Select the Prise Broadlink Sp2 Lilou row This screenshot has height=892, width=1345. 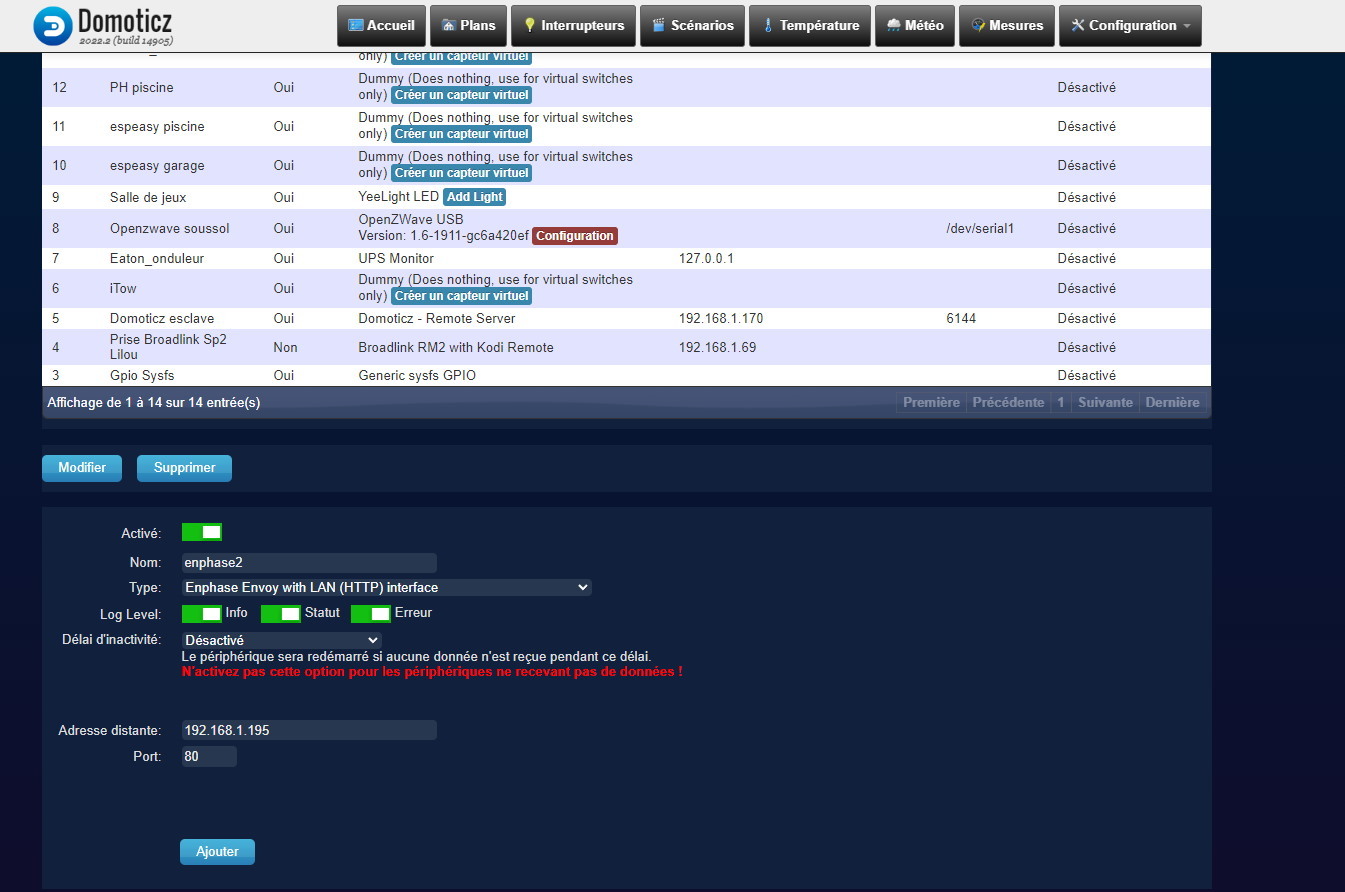tap(626, 347)
